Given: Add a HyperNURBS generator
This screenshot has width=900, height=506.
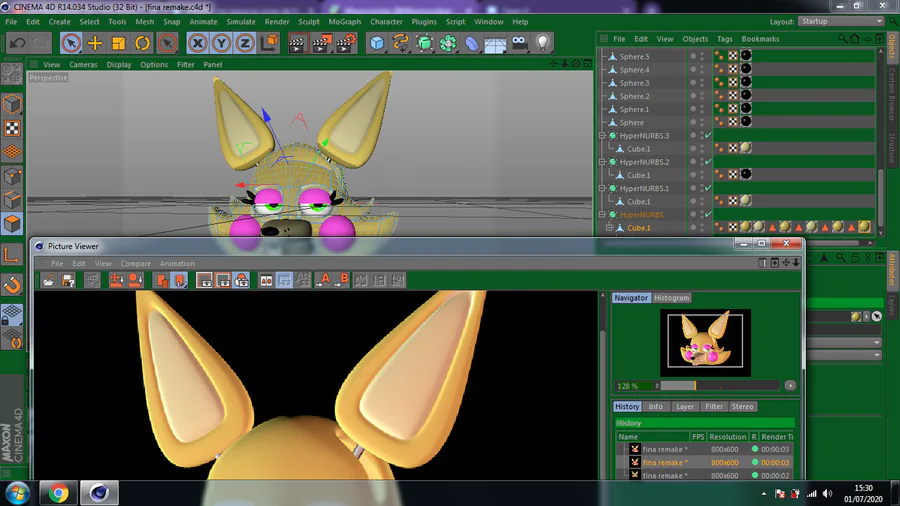Looking at the screenshot, I should pyautogui.click(x=425, y=43).
